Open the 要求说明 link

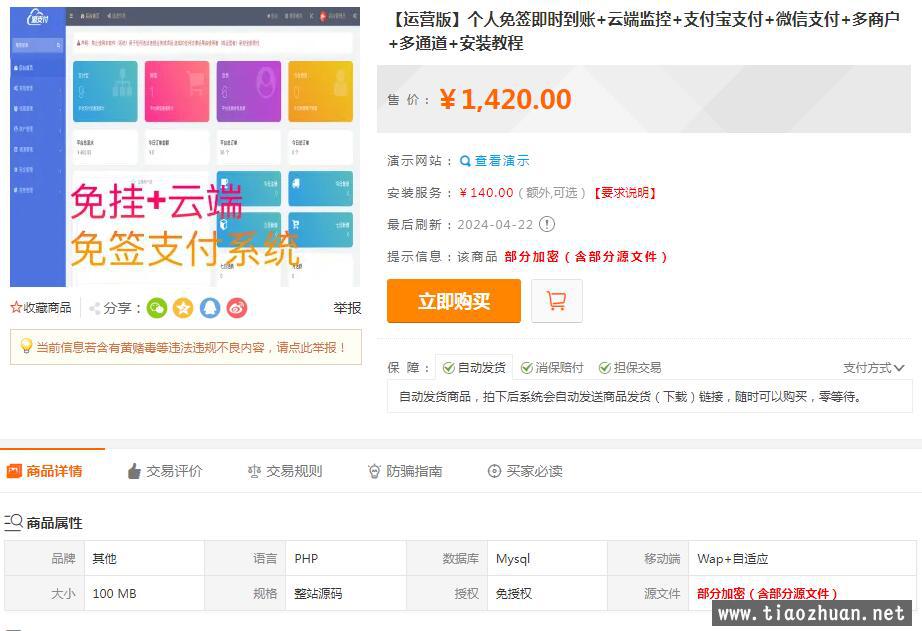[x=625, y=192]
